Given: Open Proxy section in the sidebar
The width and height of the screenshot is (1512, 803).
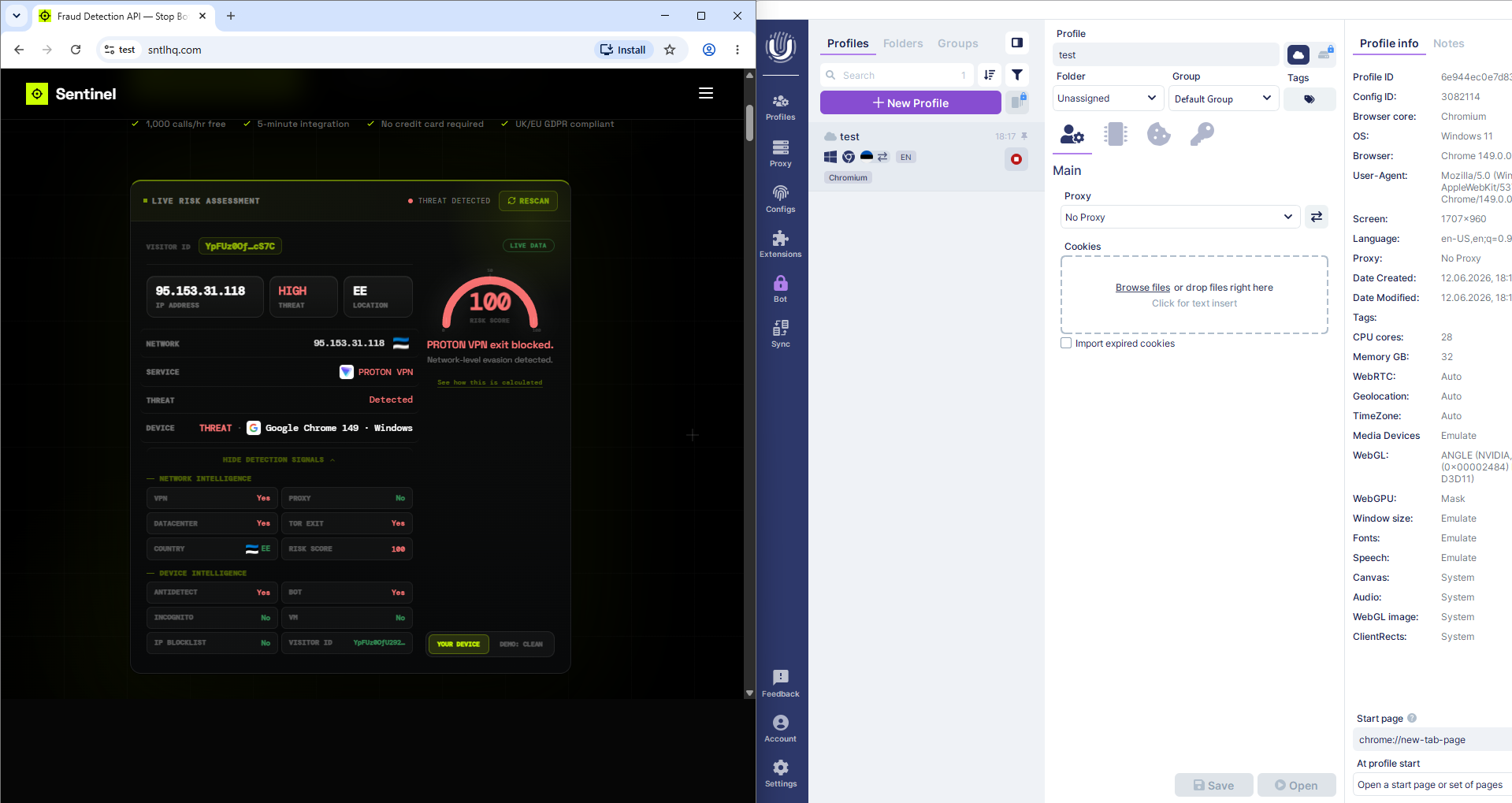Looking at the screenshot, I should tap(780, 154).
